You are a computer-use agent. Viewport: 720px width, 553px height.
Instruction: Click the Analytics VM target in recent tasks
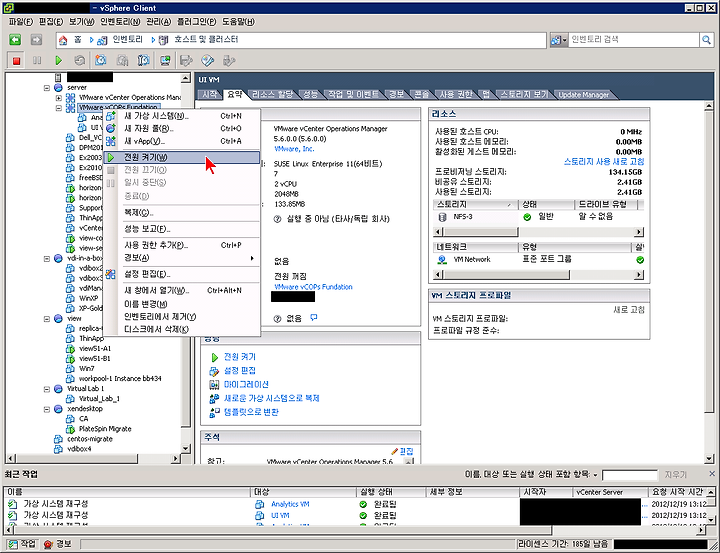click(x=290, y=504)
